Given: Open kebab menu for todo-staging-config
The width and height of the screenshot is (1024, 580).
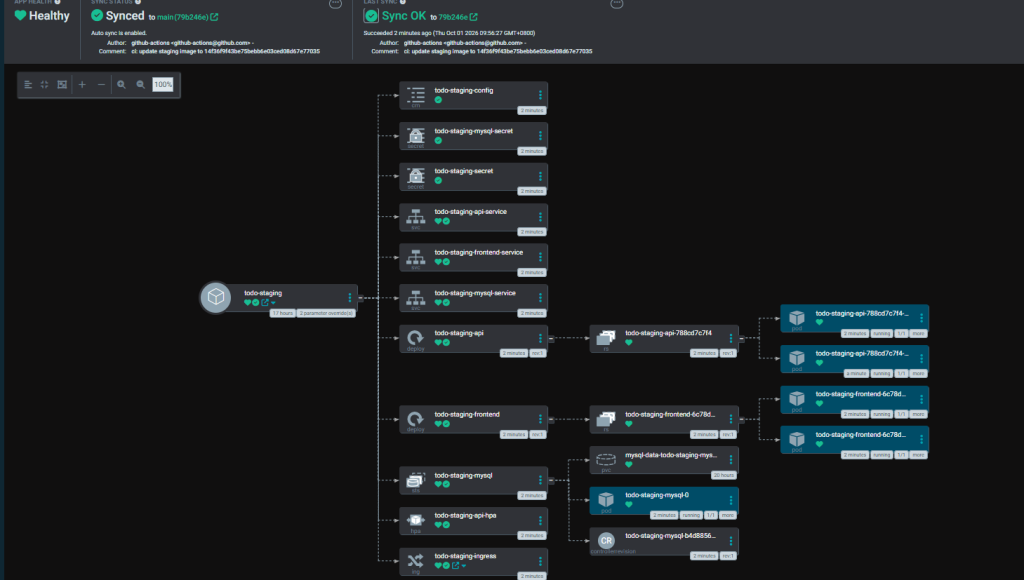Looking at the screenshot, I should [x=540, y=95].
